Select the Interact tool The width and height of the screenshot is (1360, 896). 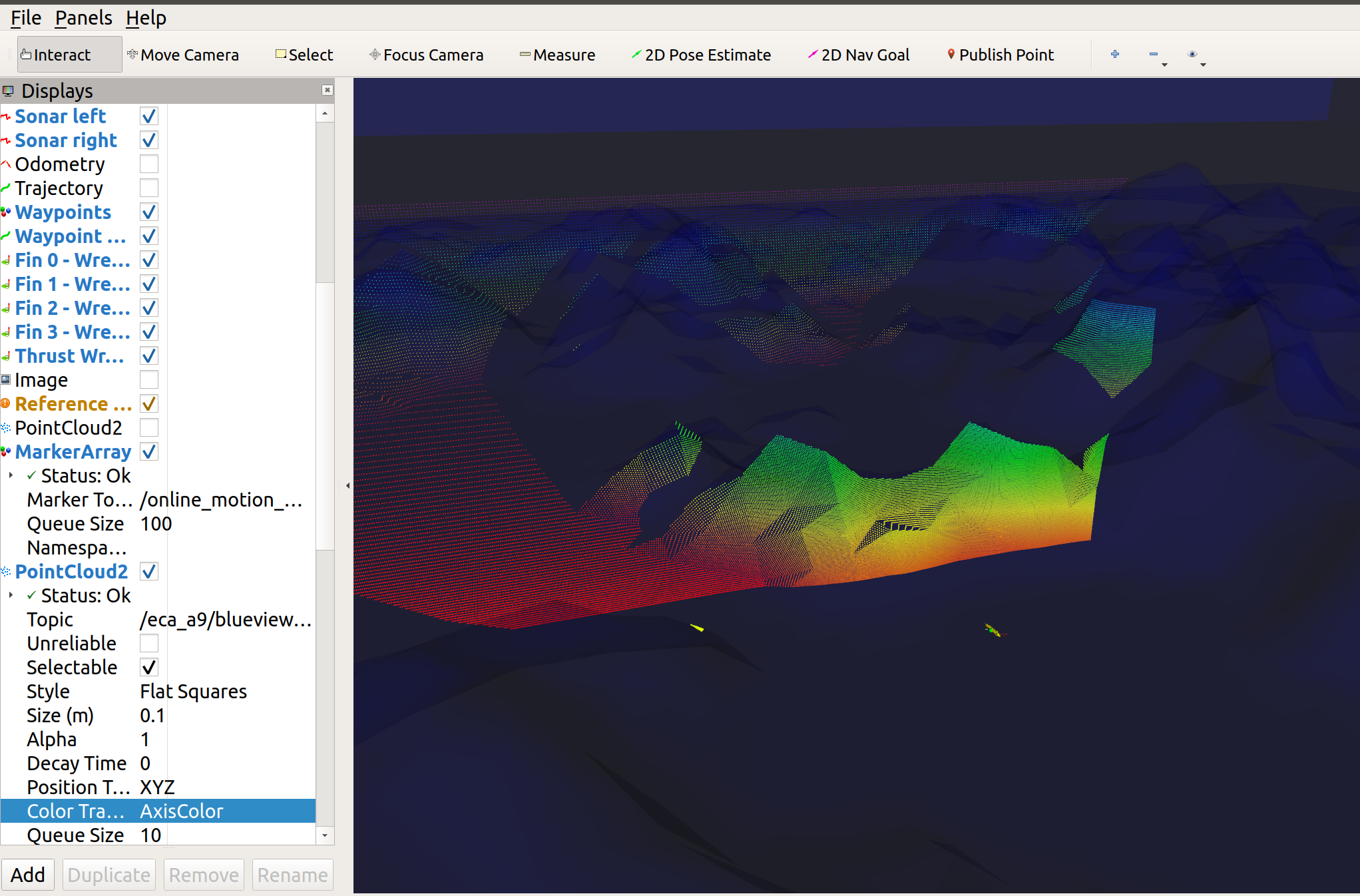[x=62, y=54]
